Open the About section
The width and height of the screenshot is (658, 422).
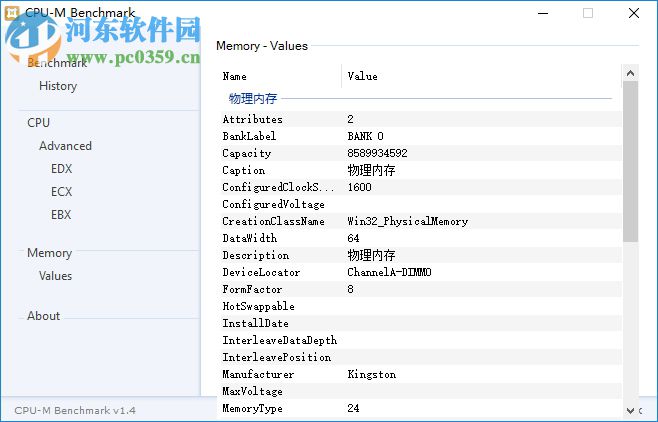[x=44, y=316]
